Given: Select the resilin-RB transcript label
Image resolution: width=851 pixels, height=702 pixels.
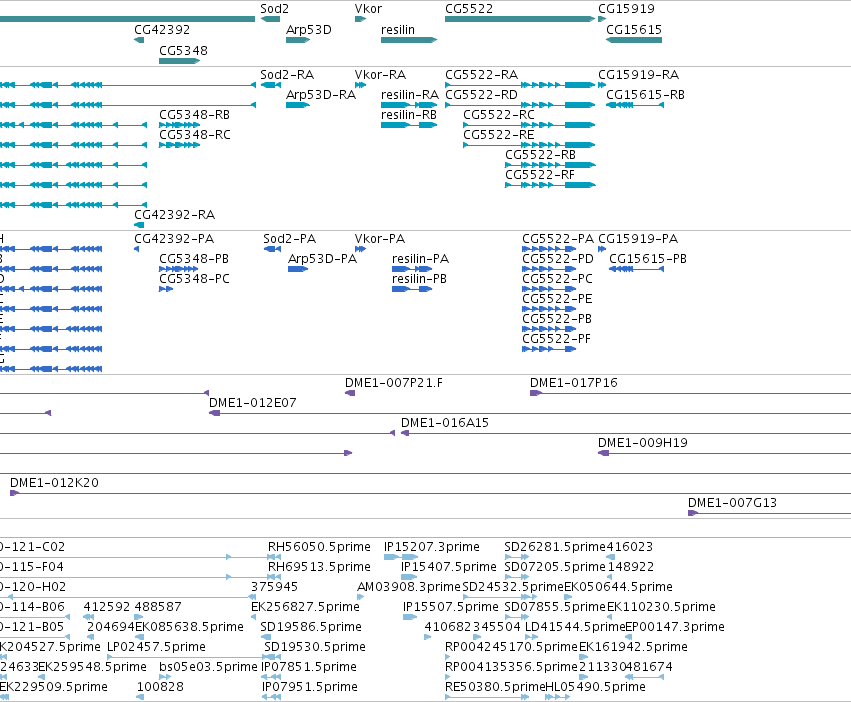Looking at the screenshot, I should coord(409,115).
